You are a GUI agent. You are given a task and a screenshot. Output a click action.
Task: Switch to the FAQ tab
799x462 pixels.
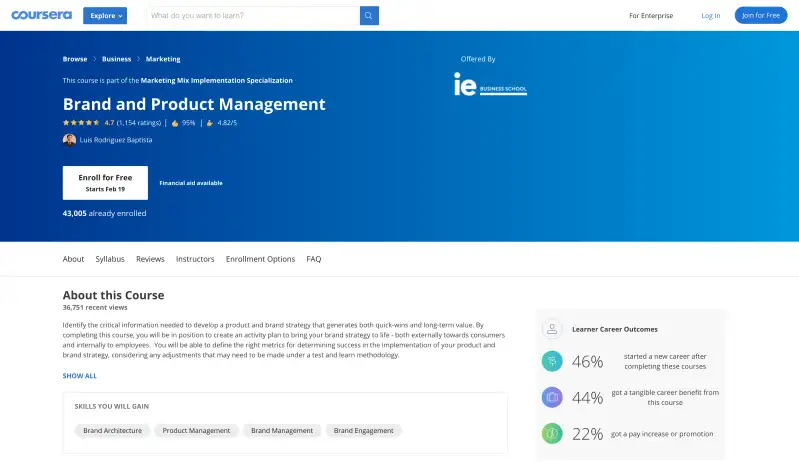tap(314, 259)
